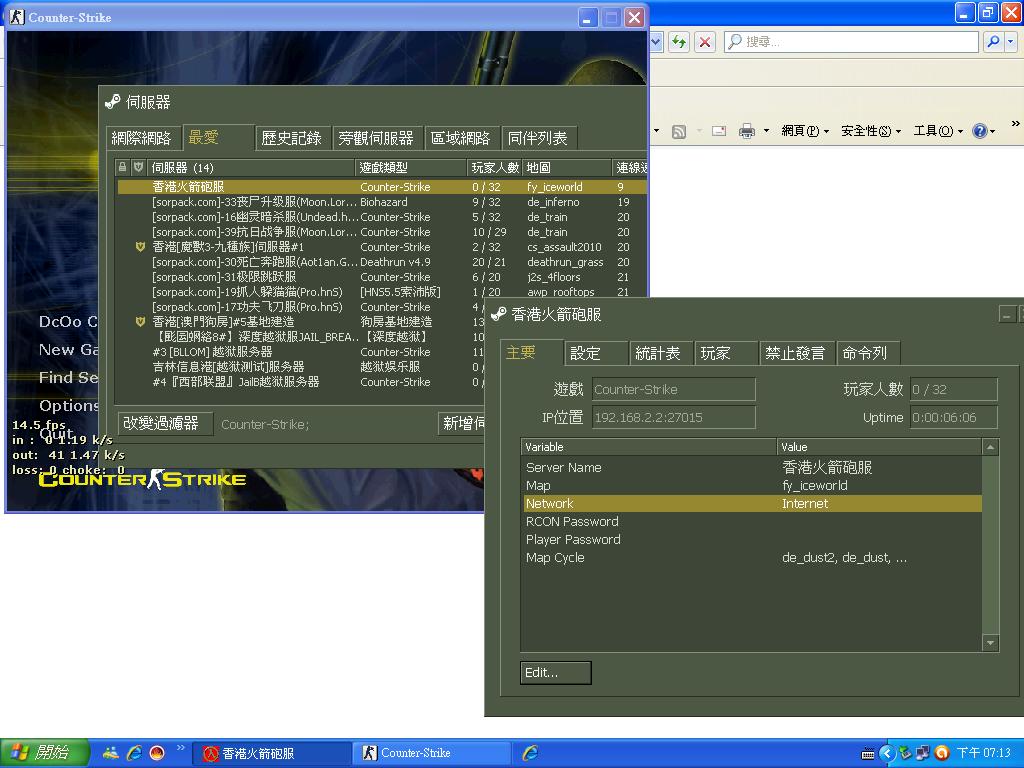Click the red X stop loading icon
The width and height of the screenshot is (1024, 768).
click(x=705, y=42)
